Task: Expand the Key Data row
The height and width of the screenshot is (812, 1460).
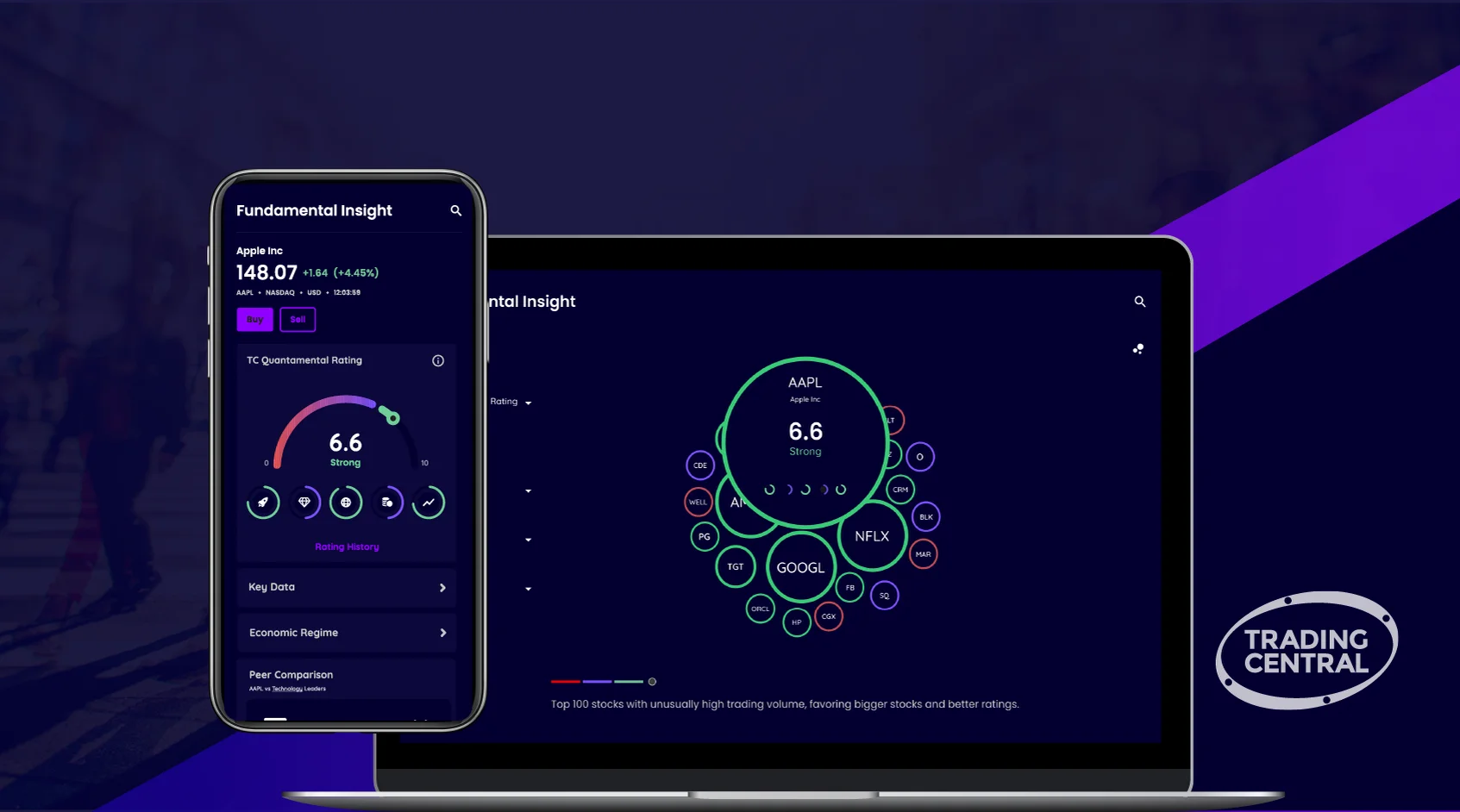Action: point(347,587)
